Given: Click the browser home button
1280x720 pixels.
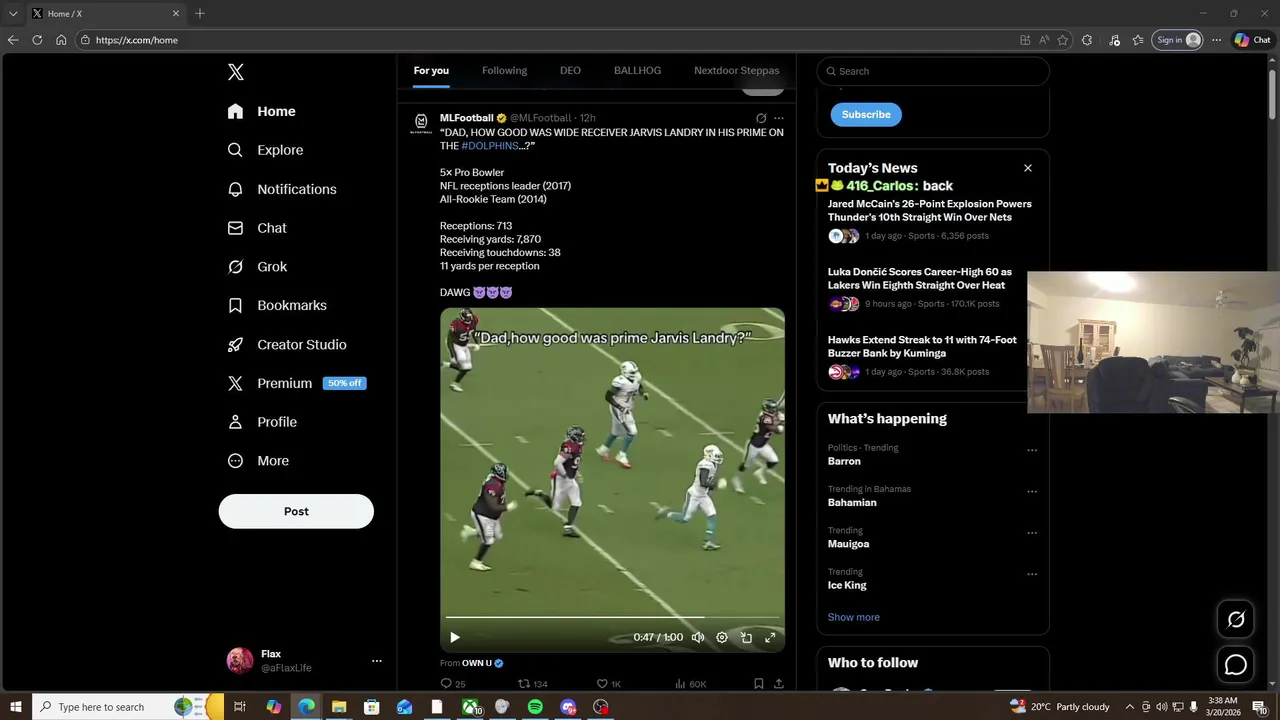Looking at the screenshot, I should point(61,40).
